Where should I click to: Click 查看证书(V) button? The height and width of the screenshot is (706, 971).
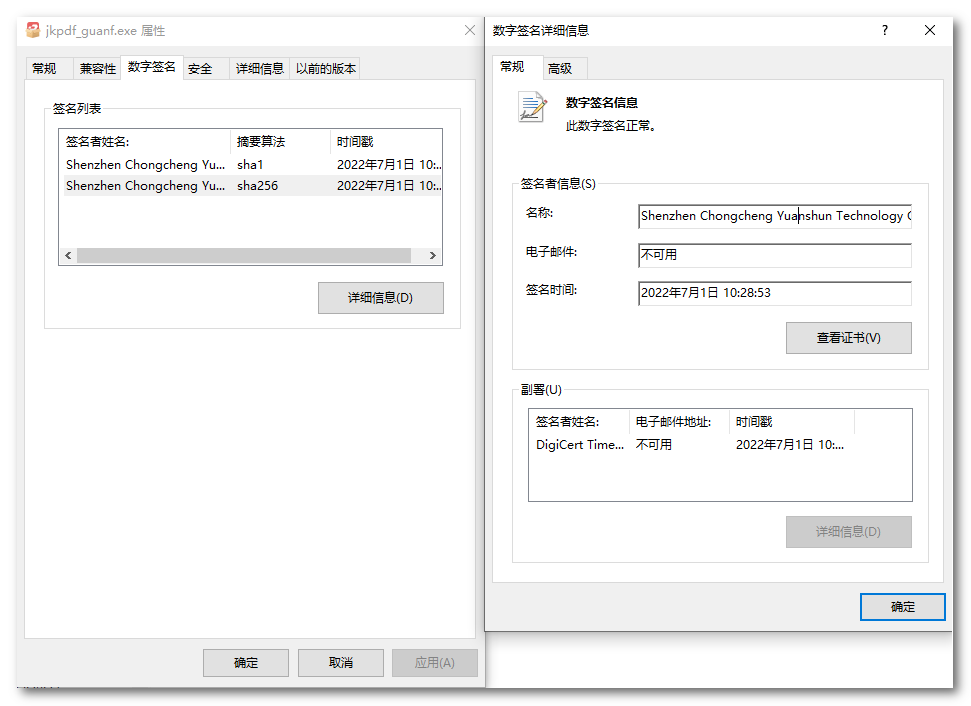[x=848, y=338]
